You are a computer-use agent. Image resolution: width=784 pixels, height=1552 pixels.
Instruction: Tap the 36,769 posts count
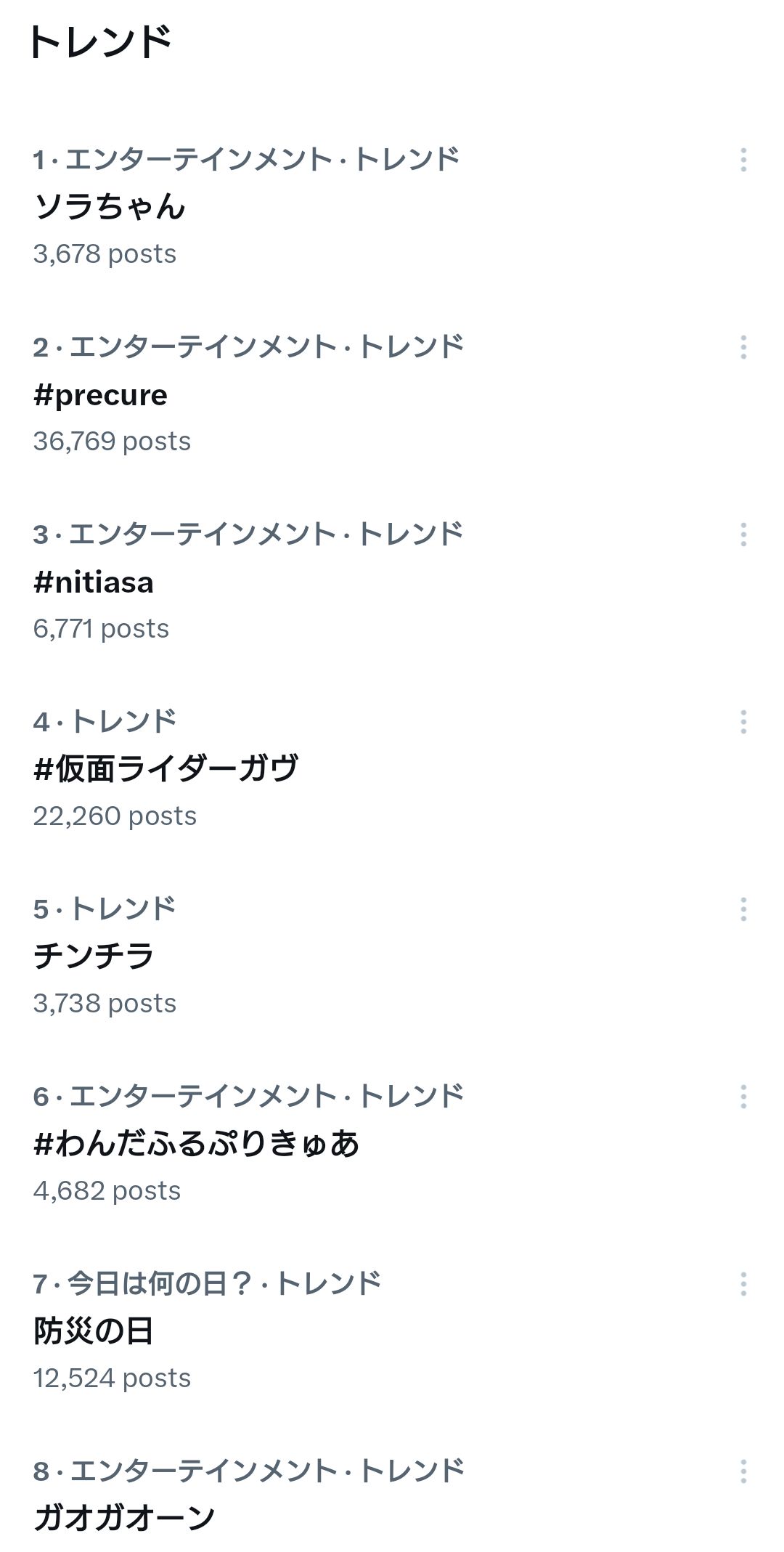[x=112, y=442]
